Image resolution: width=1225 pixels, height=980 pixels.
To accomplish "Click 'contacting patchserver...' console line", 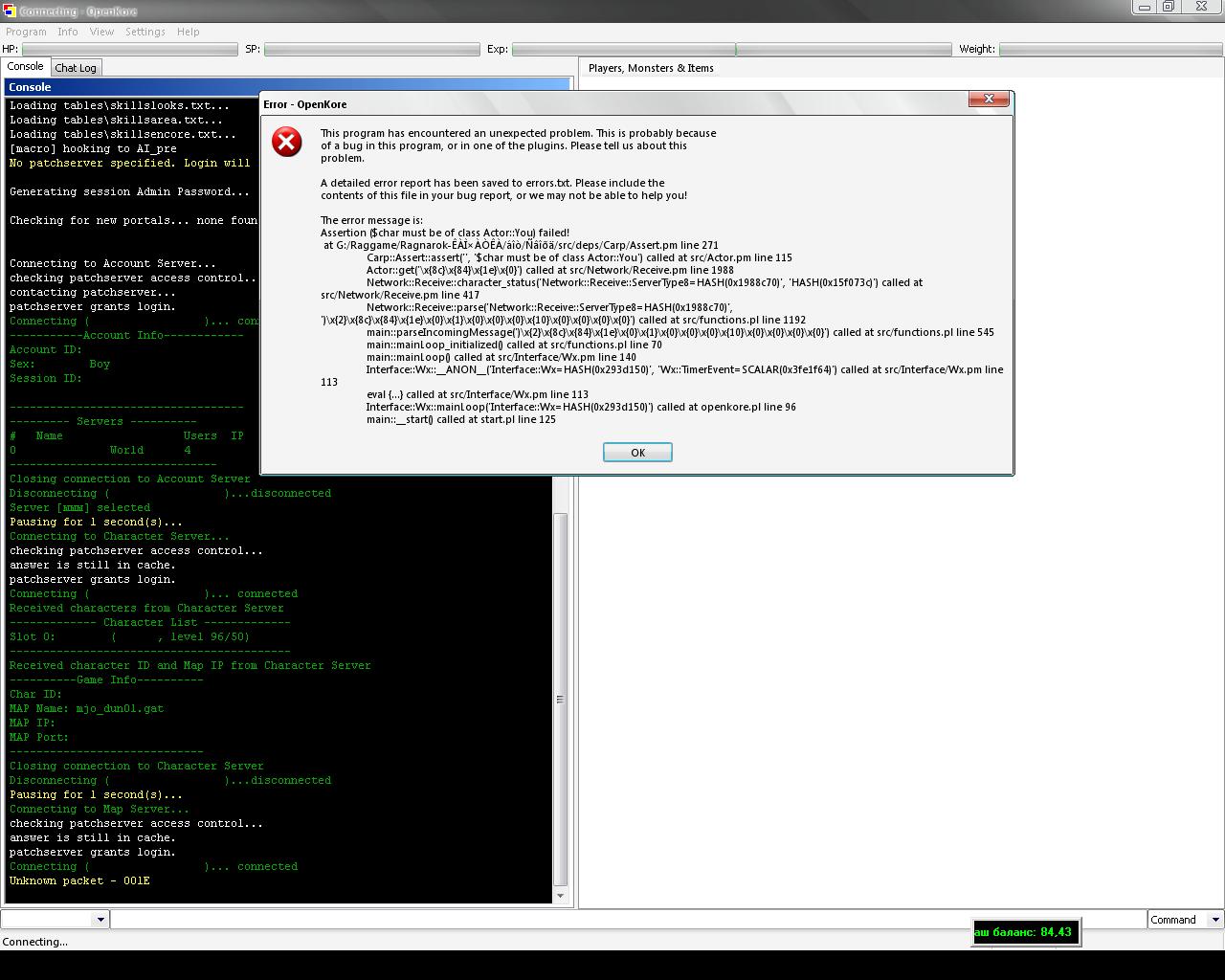I will tap(93, 292).
